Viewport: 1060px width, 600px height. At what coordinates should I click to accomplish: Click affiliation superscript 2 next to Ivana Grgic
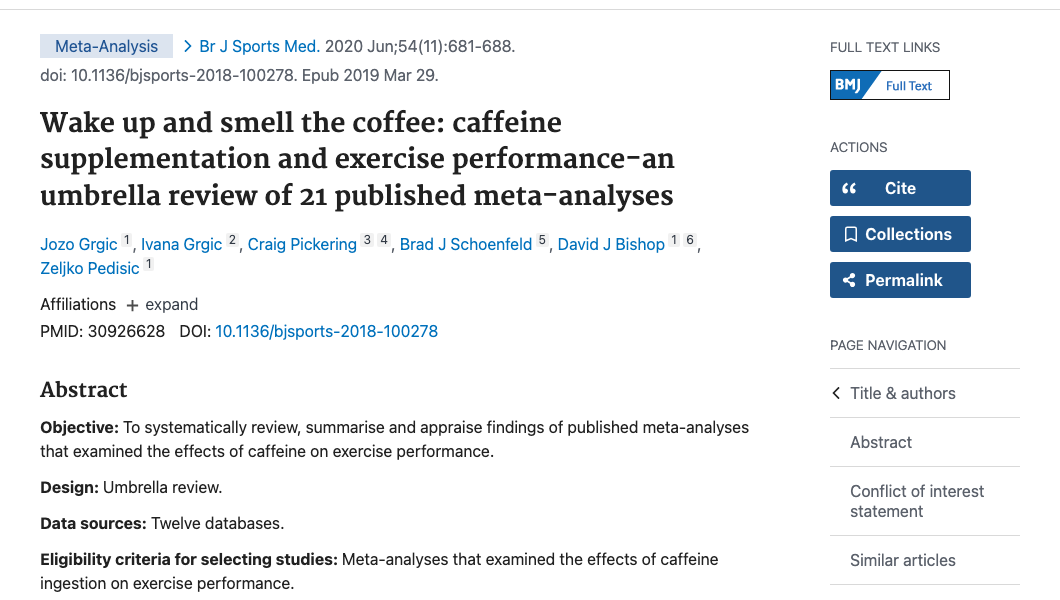pyautogui.click(x=231, y=238)
